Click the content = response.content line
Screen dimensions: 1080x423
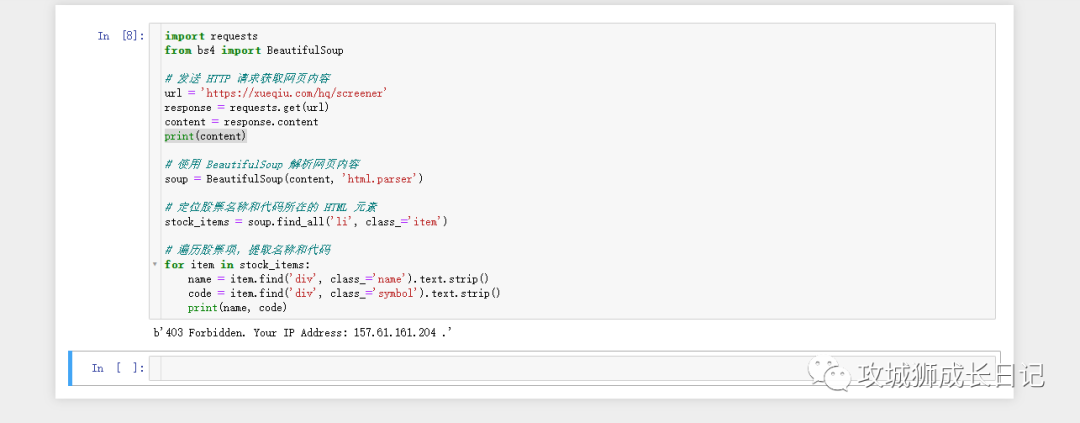[241, 122]
